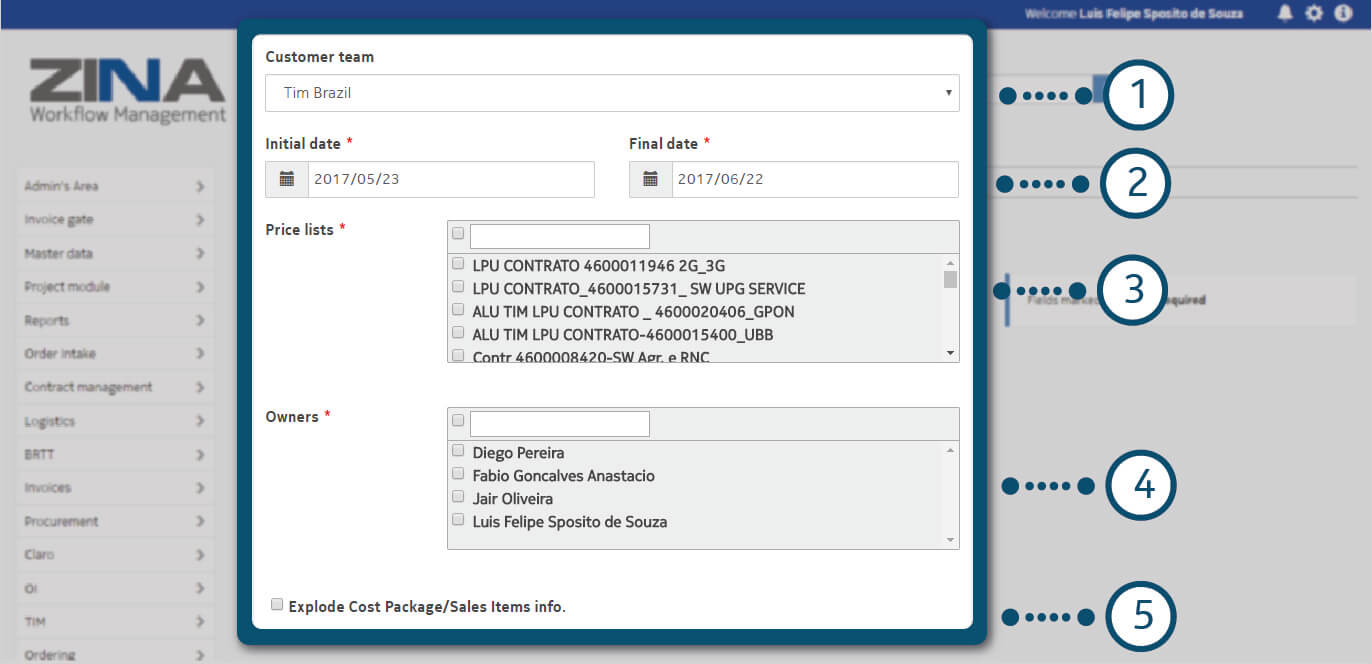
Task: Click the Price lists scrollbar thumb
Action: point(950,279)
